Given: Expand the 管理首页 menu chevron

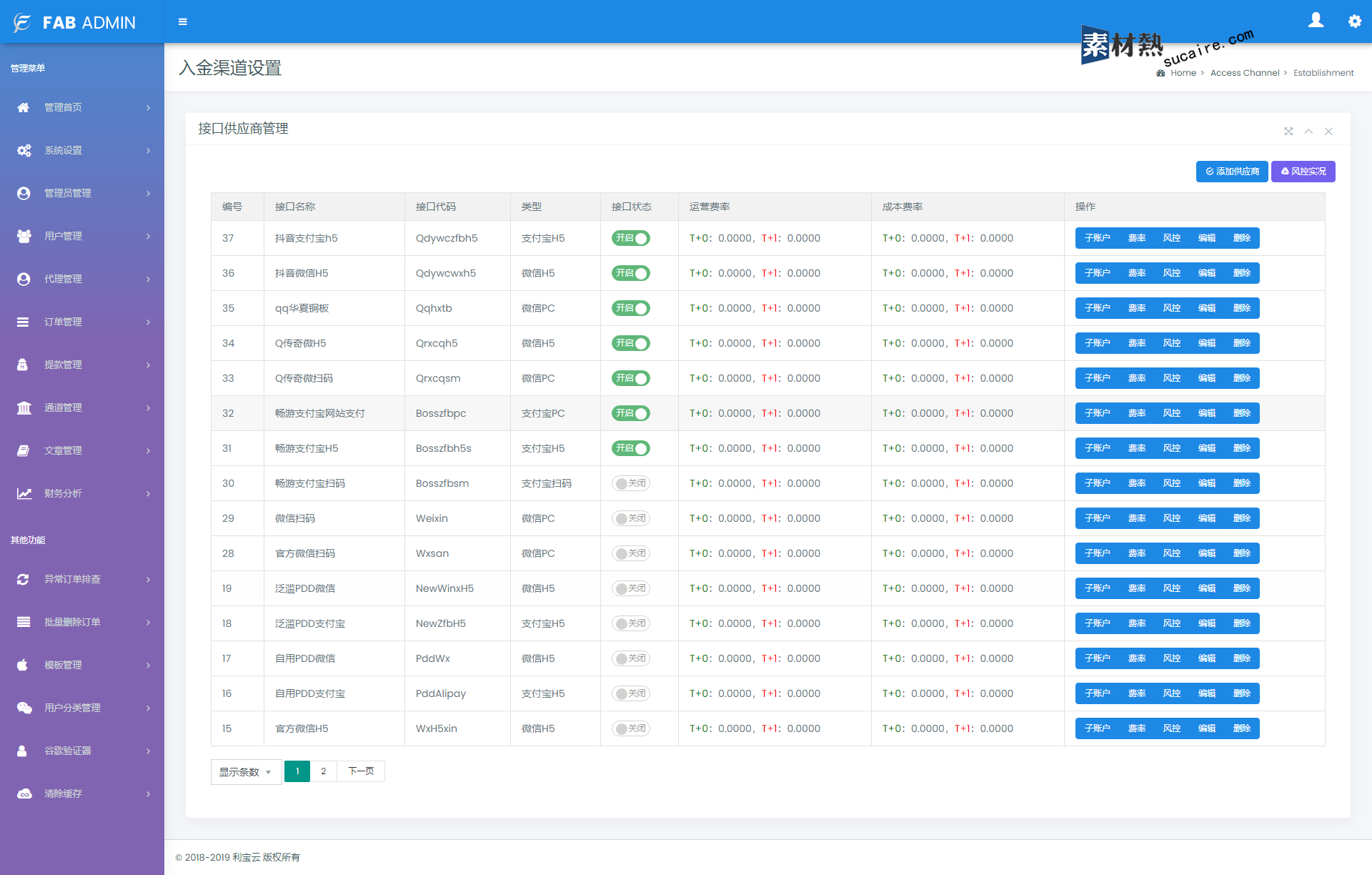Looking at the screenshot, I should 149,108.
